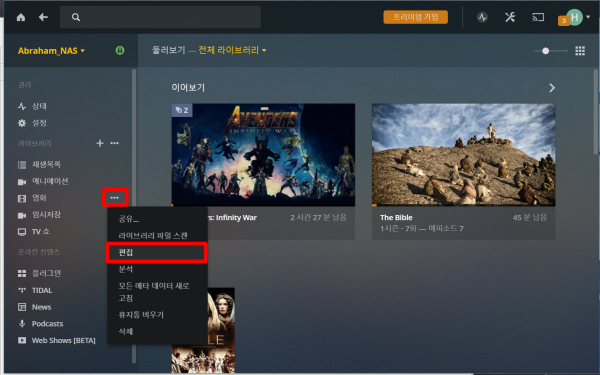Click the Podcasts microphone icon
The image size is (600, 375).
coord(22,324)
